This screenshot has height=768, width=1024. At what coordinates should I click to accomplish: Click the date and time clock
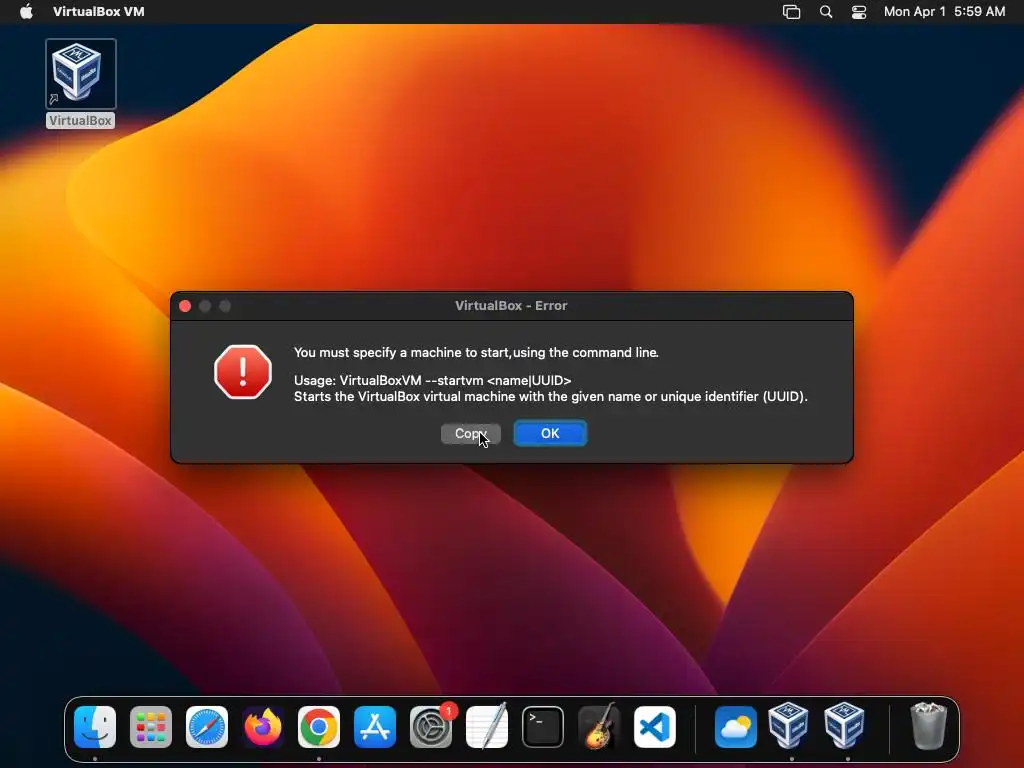tap(944, 12)
